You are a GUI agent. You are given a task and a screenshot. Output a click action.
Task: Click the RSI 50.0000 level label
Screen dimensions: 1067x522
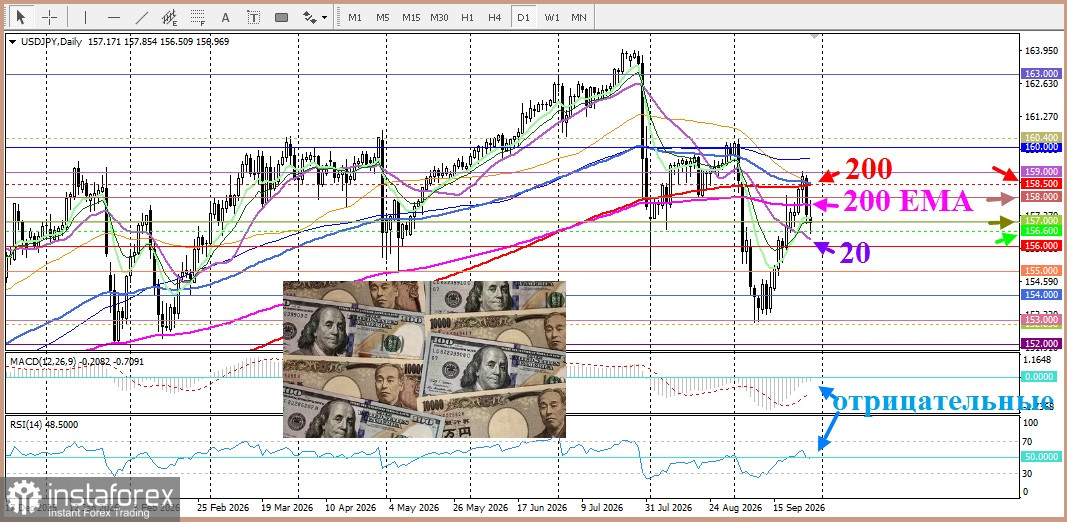tap(1040, 457)
